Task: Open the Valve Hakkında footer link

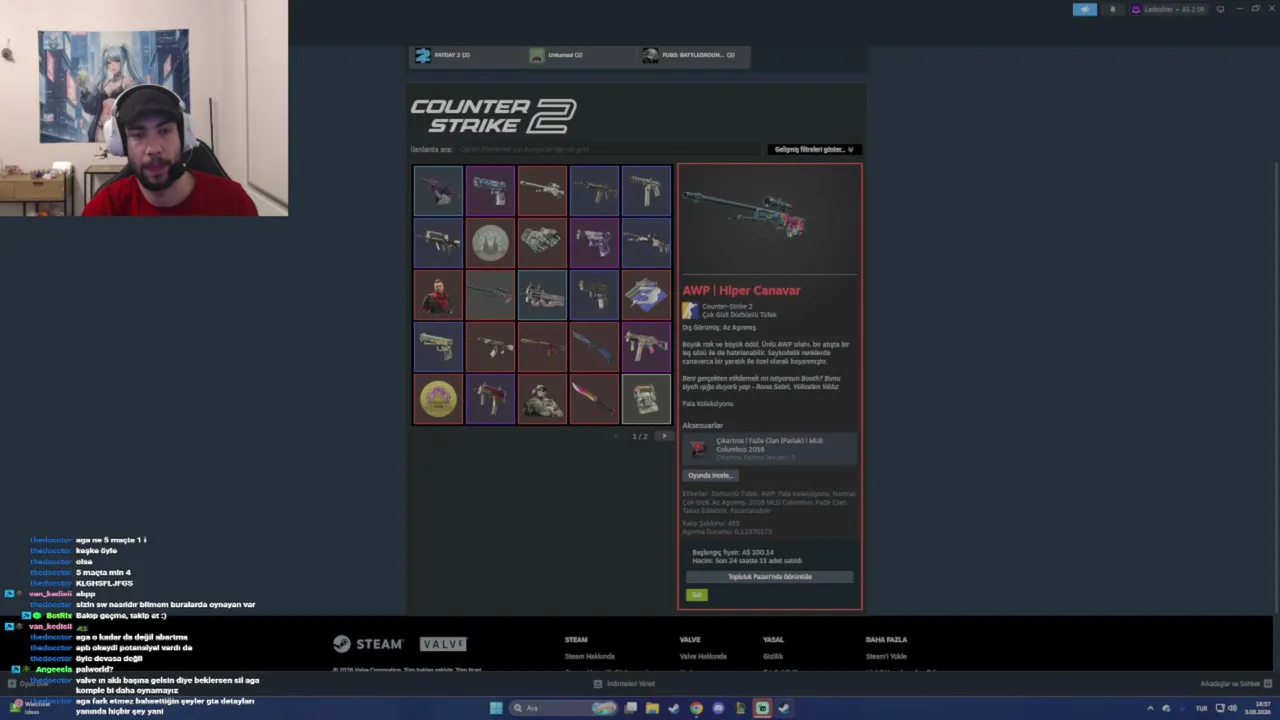Action: pyautogui.click(x=703, y=657)
